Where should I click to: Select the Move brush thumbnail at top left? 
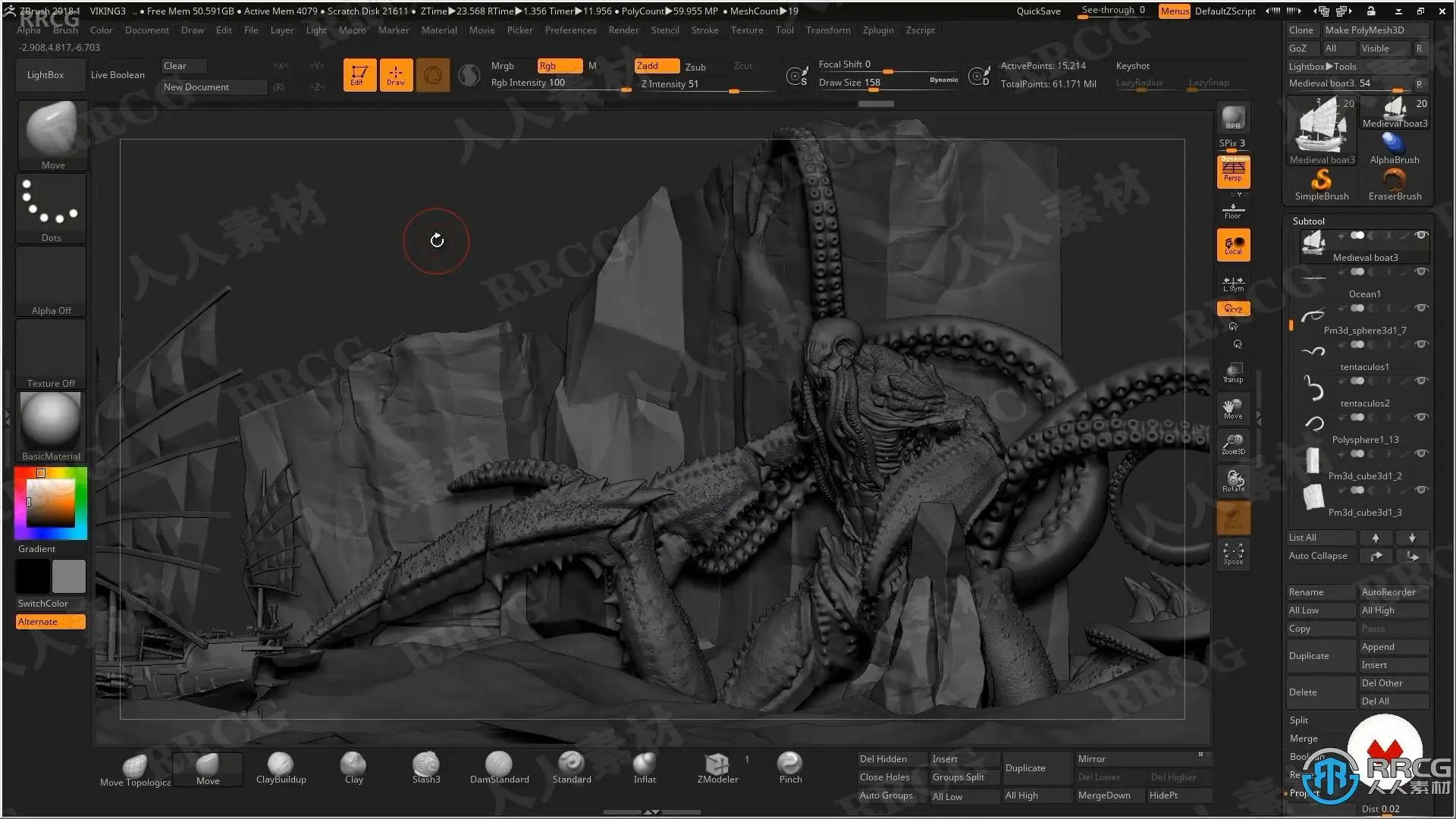[52, 136]
